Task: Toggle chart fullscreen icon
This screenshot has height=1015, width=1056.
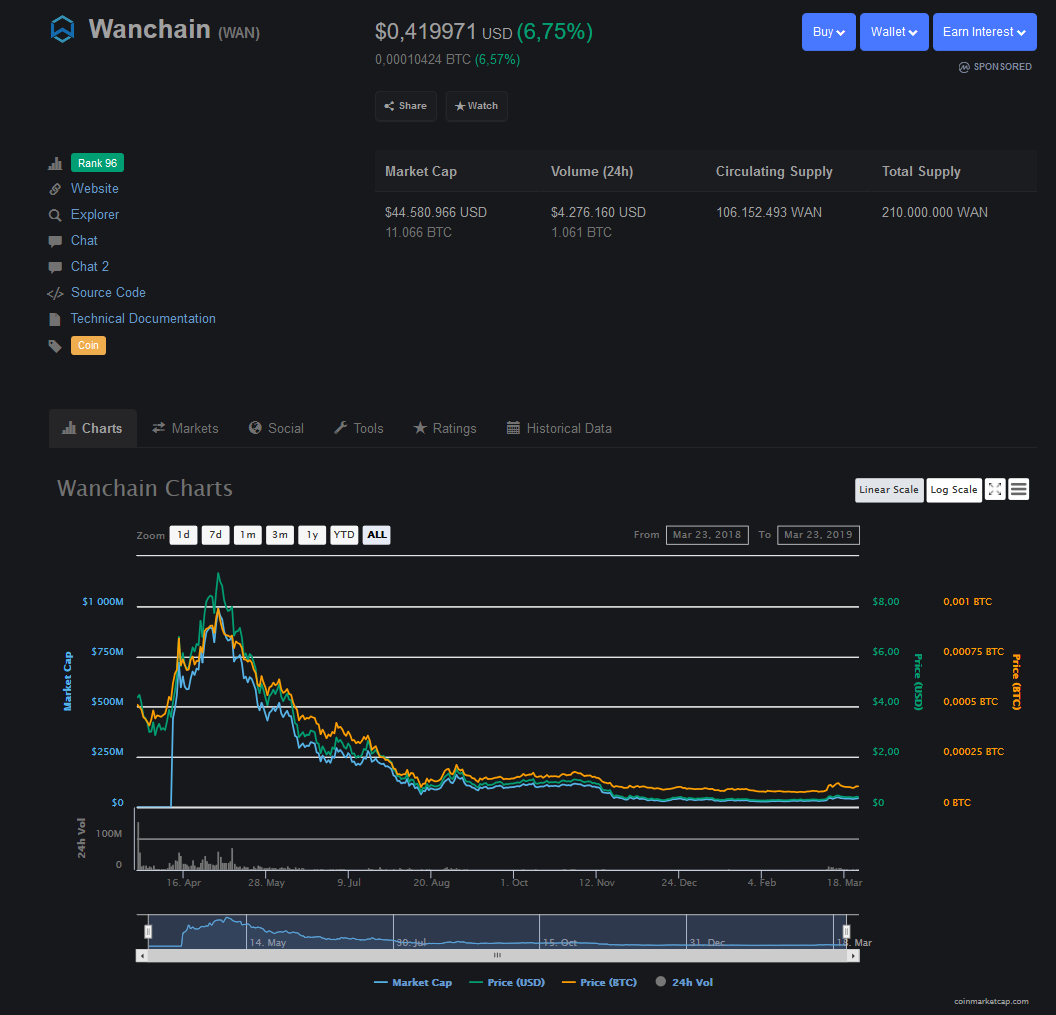Action: point(995,490)
